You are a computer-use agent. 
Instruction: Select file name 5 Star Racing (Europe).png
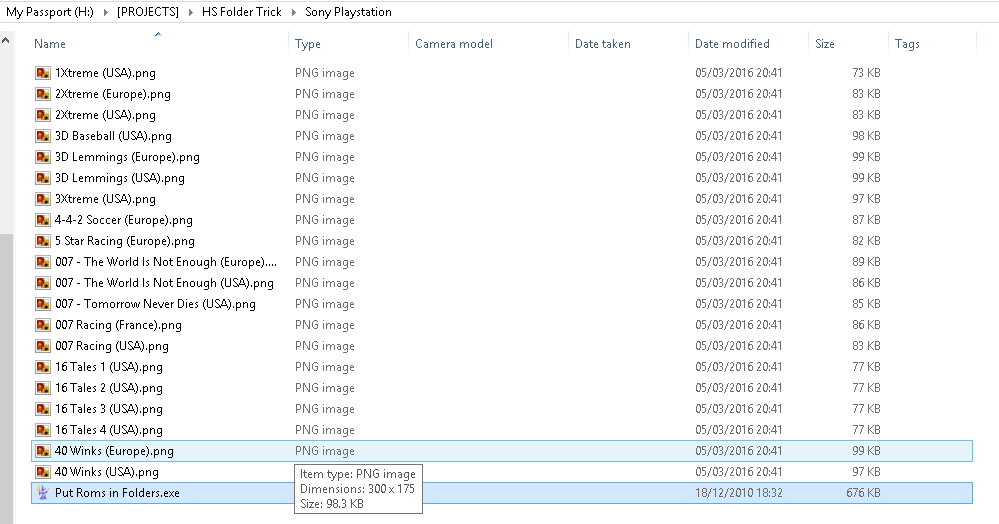(125, 242)
